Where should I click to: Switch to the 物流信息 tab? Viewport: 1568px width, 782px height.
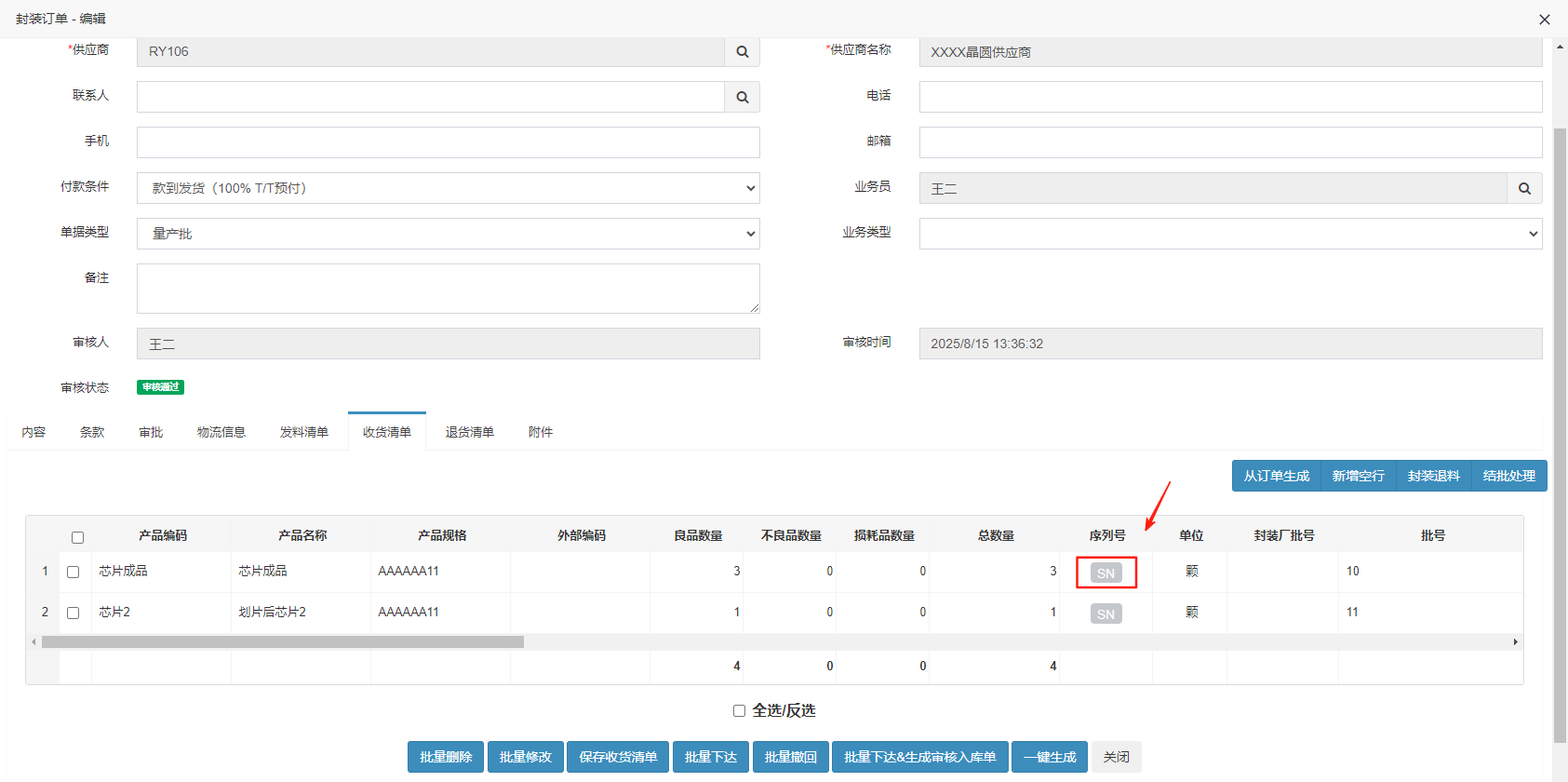(221, 432)
